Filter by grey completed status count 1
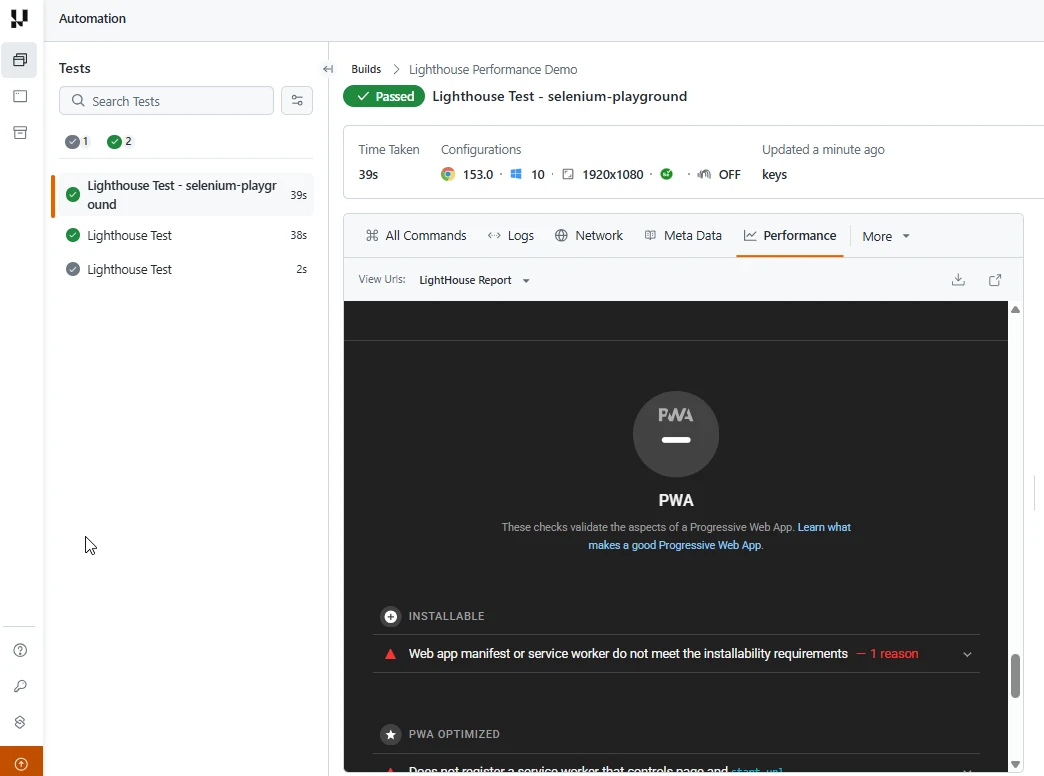This screenshot has width=1044, height=776. pyautogui.click(x=77, y=141)
